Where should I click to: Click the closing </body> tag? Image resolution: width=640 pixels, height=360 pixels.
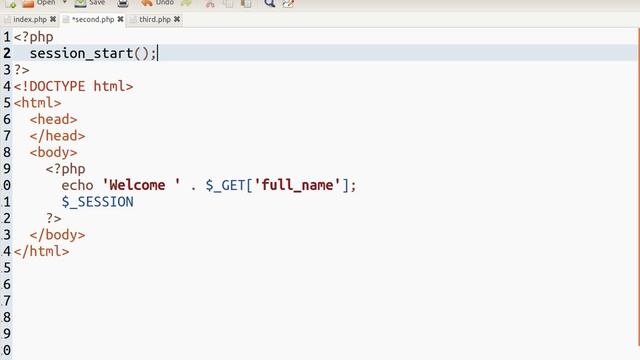click(58, 235)
